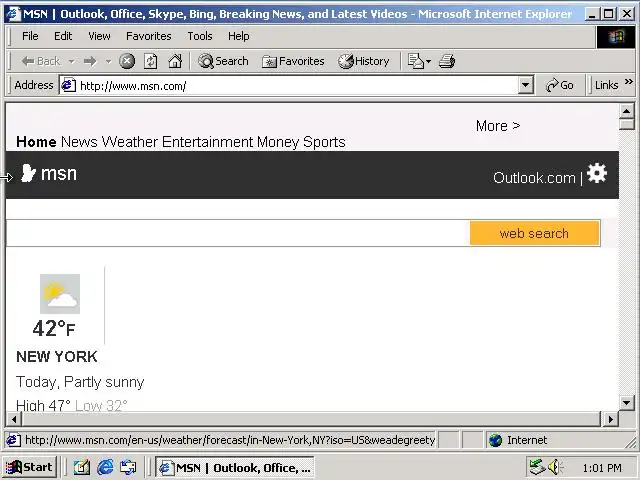Screen dimensions: 640x480
Task: Click the Links toolbar label
Action: (x=607, y=85)
